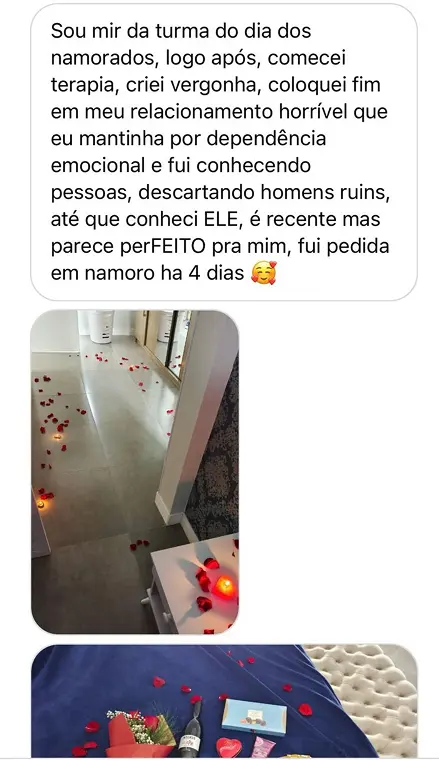
Task: Click the small floor candle near the wall
Action: pos(41,504)
